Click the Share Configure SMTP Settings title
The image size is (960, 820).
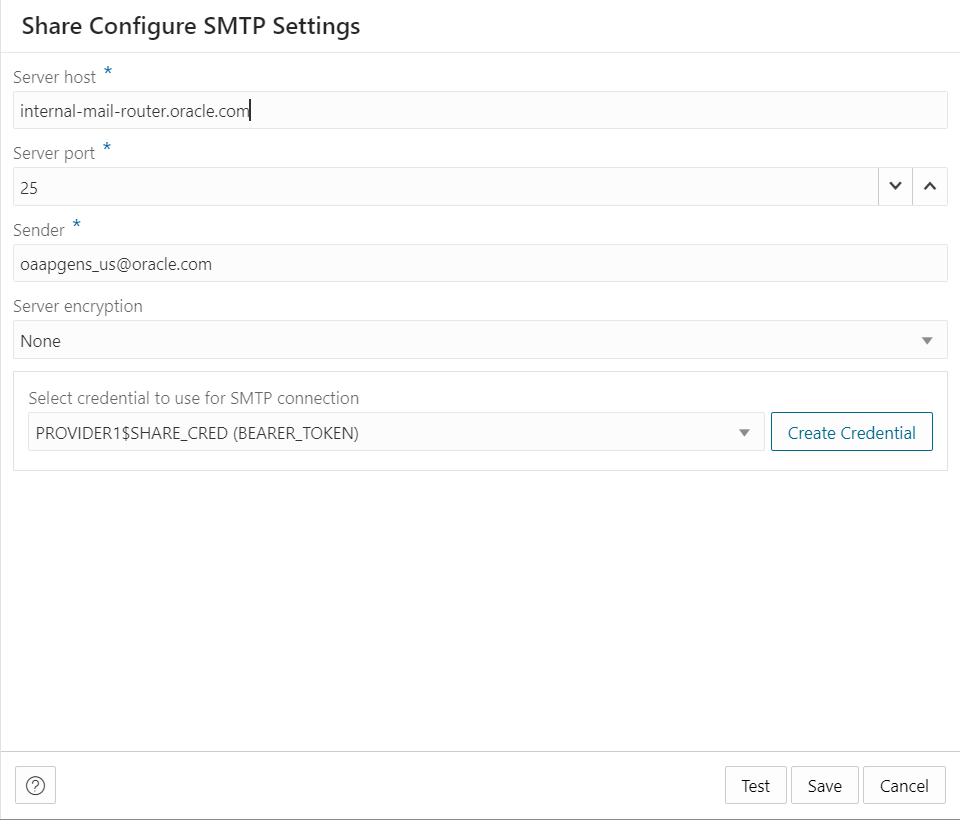click(x=191, y=26)
